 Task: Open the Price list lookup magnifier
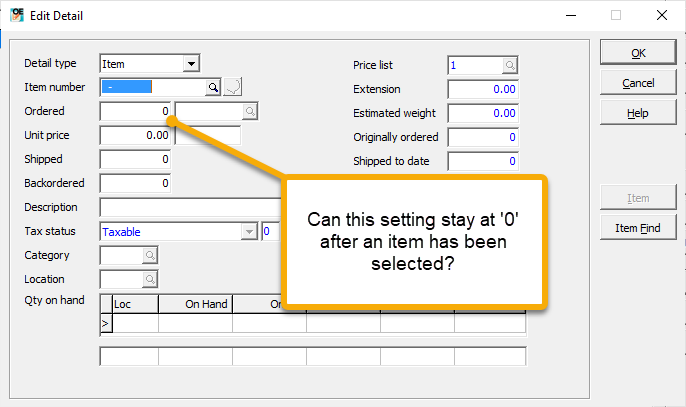(509, 65)
